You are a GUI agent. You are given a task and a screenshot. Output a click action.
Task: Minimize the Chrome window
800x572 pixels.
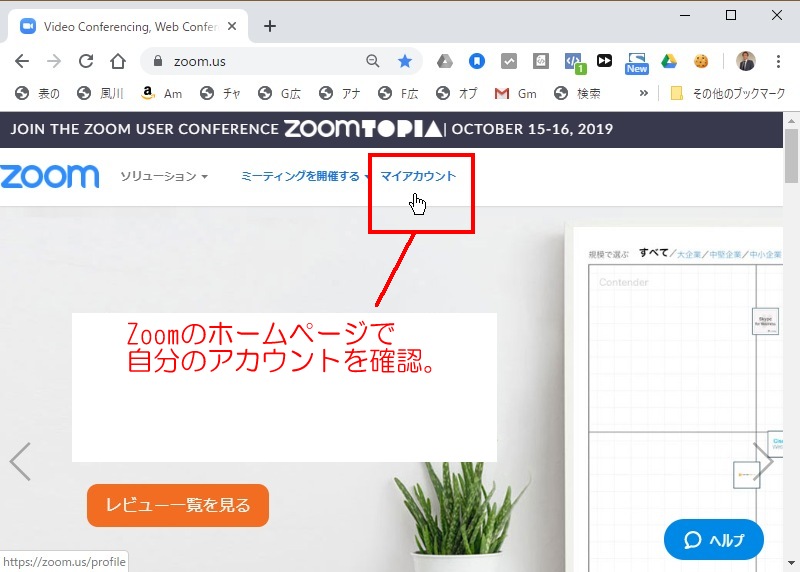[685, 15]
